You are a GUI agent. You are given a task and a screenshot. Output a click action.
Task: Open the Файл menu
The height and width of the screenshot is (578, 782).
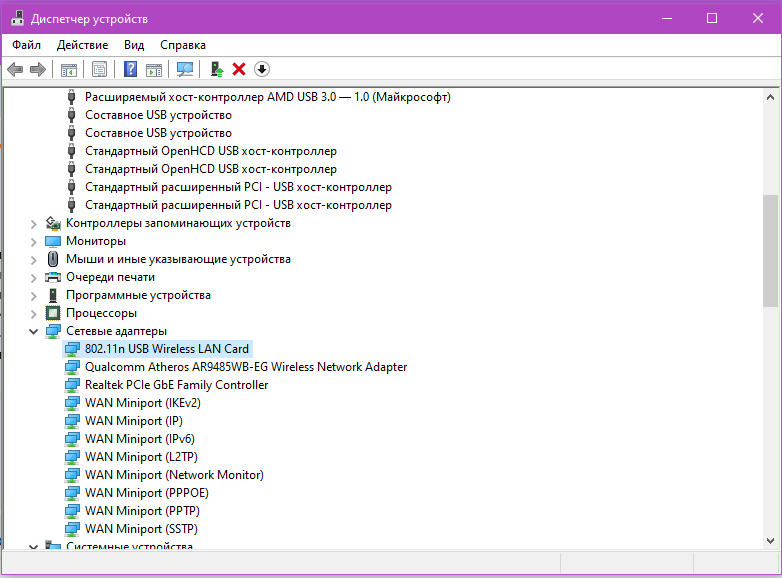26,45
